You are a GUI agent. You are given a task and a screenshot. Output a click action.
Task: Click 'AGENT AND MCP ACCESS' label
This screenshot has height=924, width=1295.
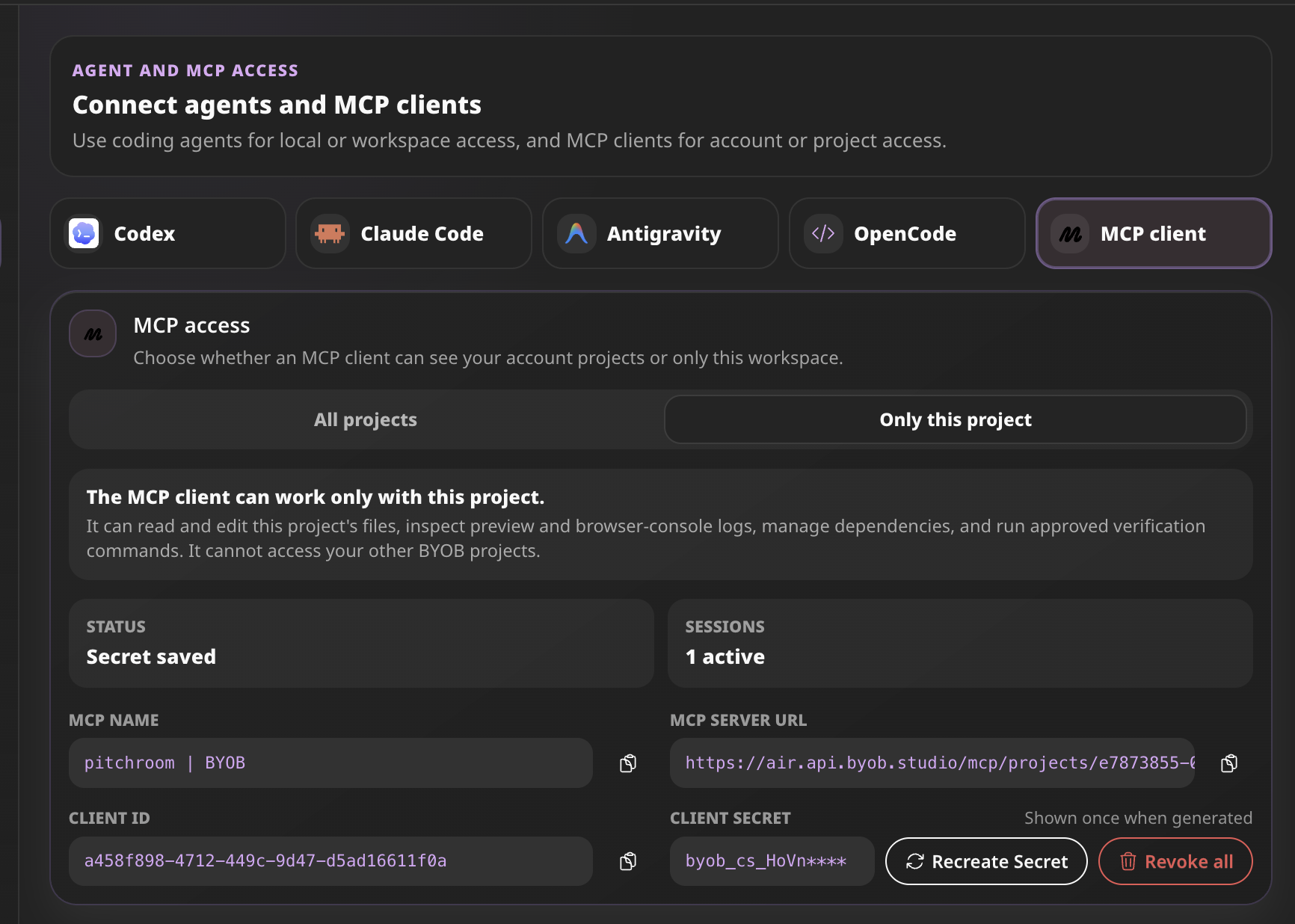coord(185,70)
